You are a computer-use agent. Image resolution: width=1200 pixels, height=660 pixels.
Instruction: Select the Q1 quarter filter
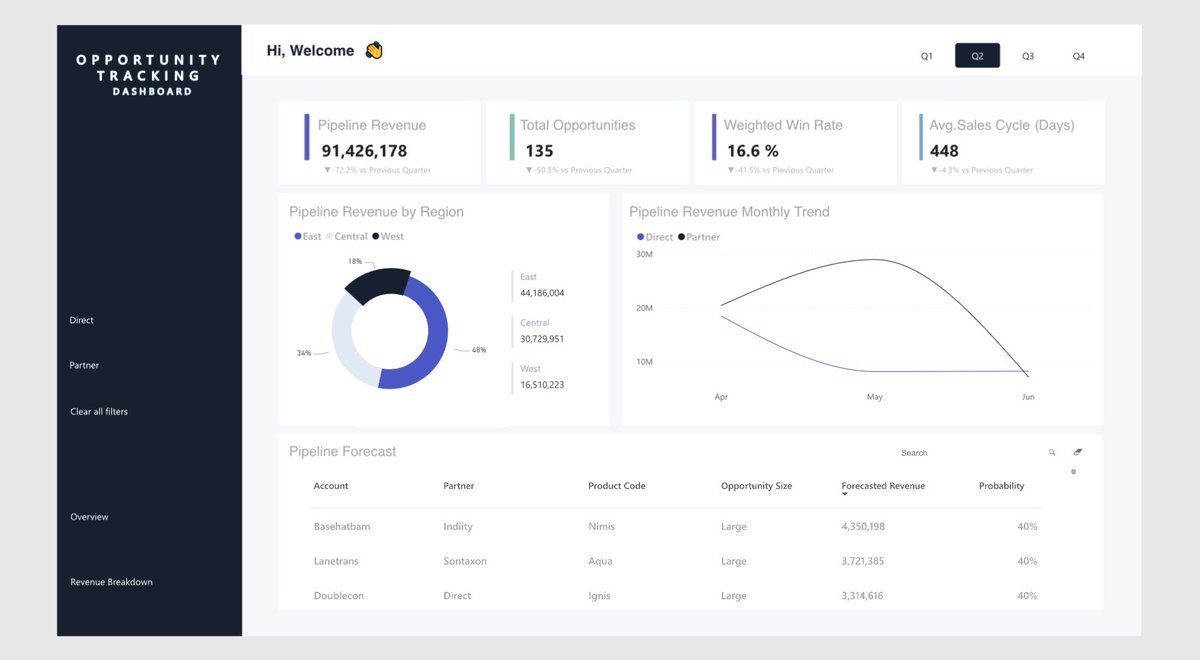pos(927,56)
